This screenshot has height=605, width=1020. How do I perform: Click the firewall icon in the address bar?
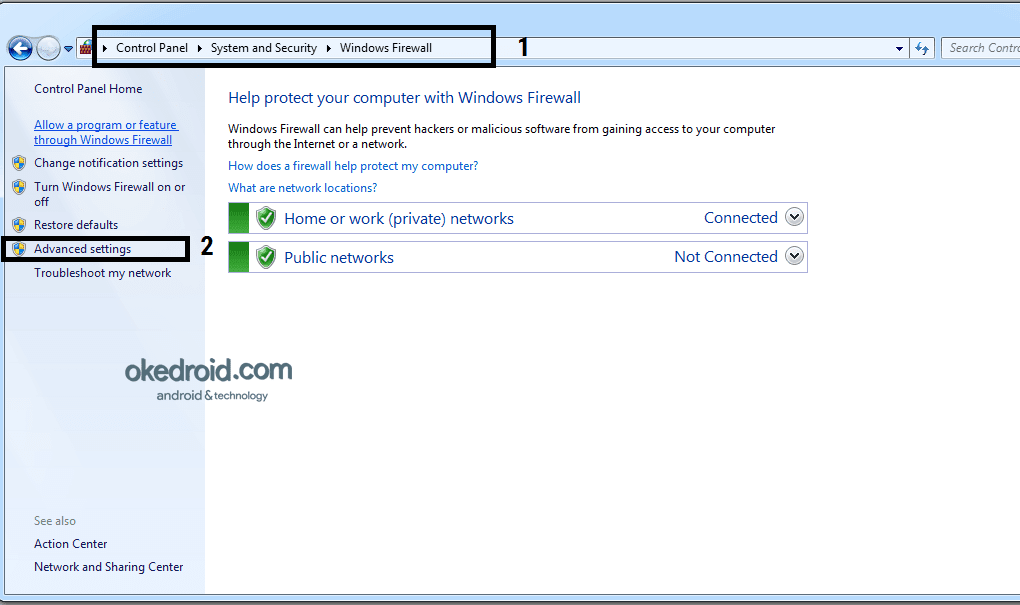point(85,47)
